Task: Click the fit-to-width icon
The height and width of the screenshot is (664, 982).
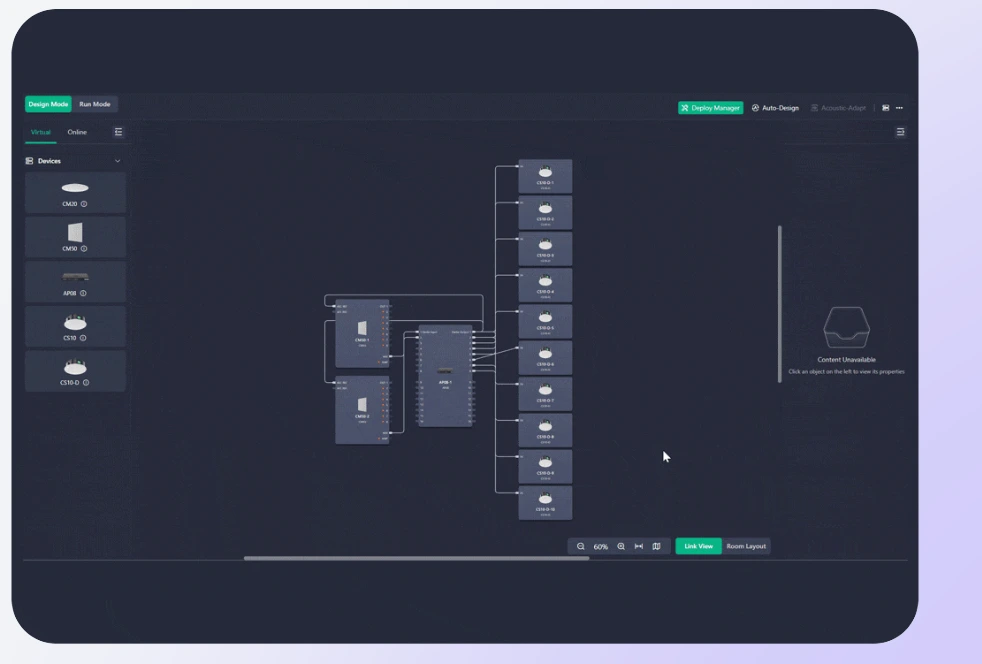Action: [639, 547]
